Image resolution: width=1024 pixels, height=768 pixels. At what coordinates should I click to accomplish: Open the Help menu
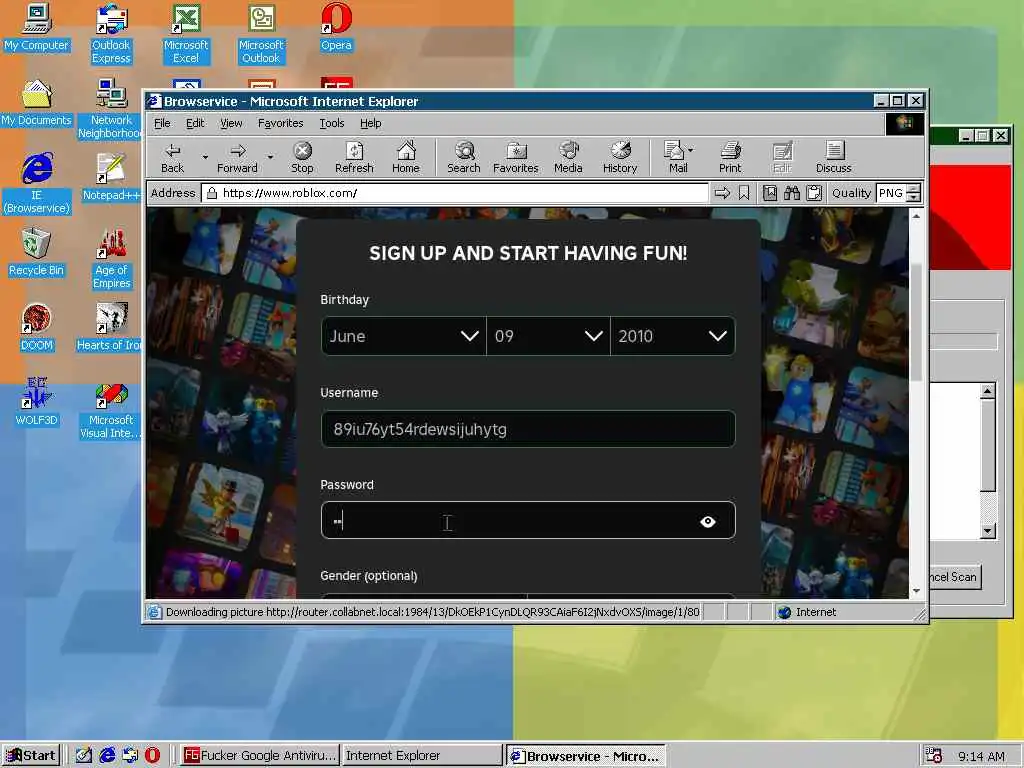point(370,123)
